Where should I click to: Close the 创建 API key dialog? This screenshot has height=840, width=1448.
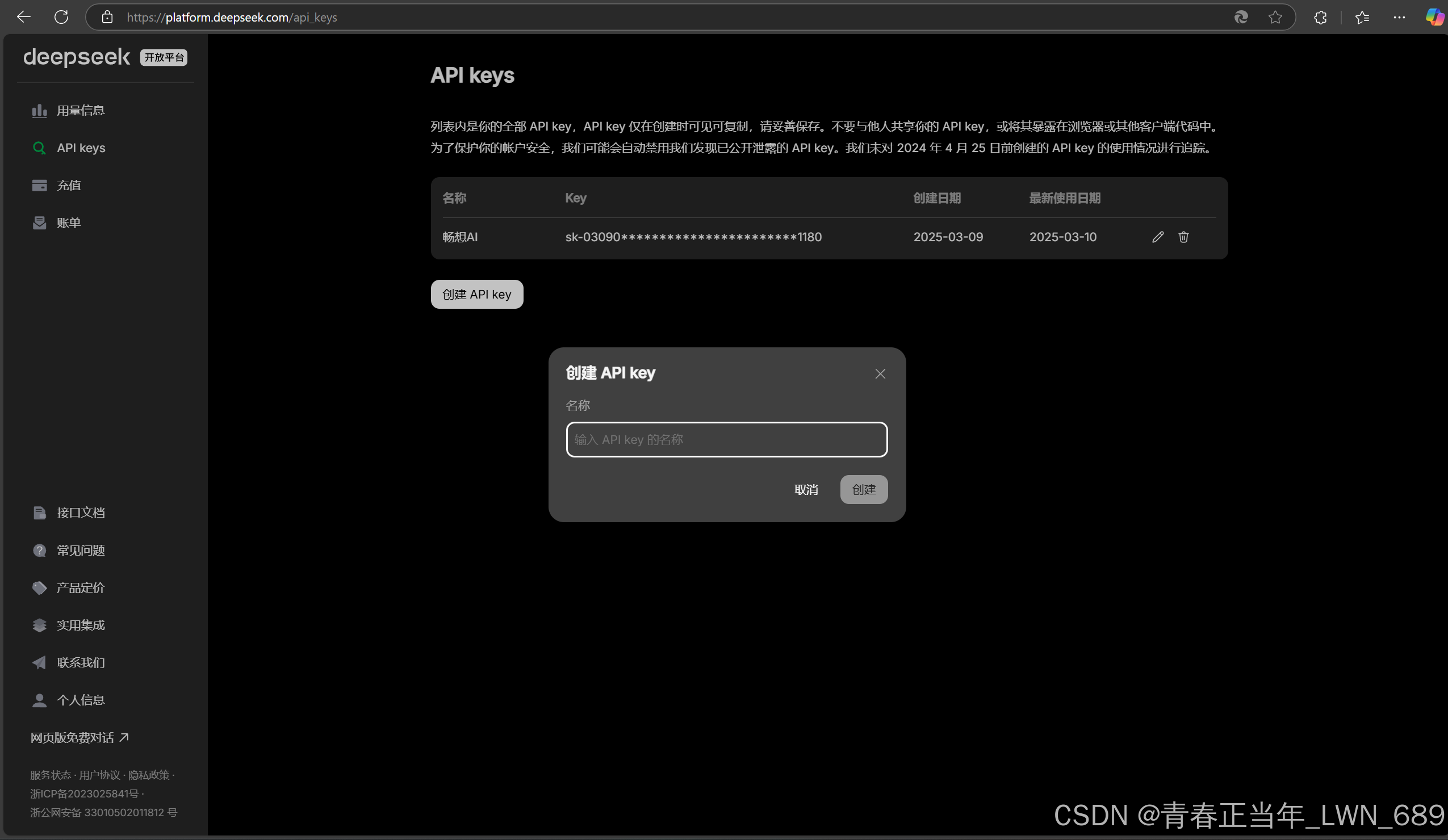pos(880,374)
